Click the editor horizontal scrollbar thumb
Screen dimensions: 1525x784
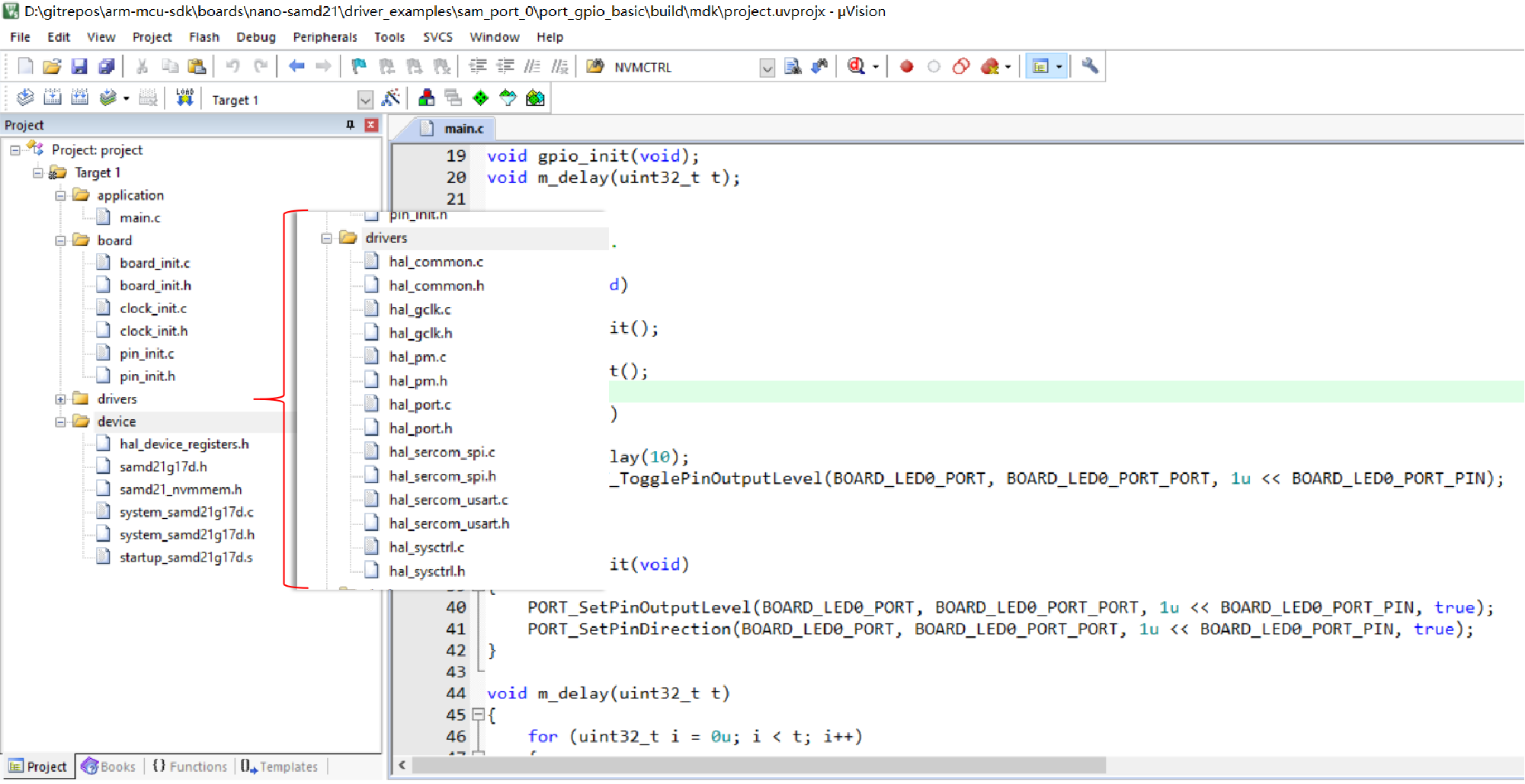click(758, 765)
